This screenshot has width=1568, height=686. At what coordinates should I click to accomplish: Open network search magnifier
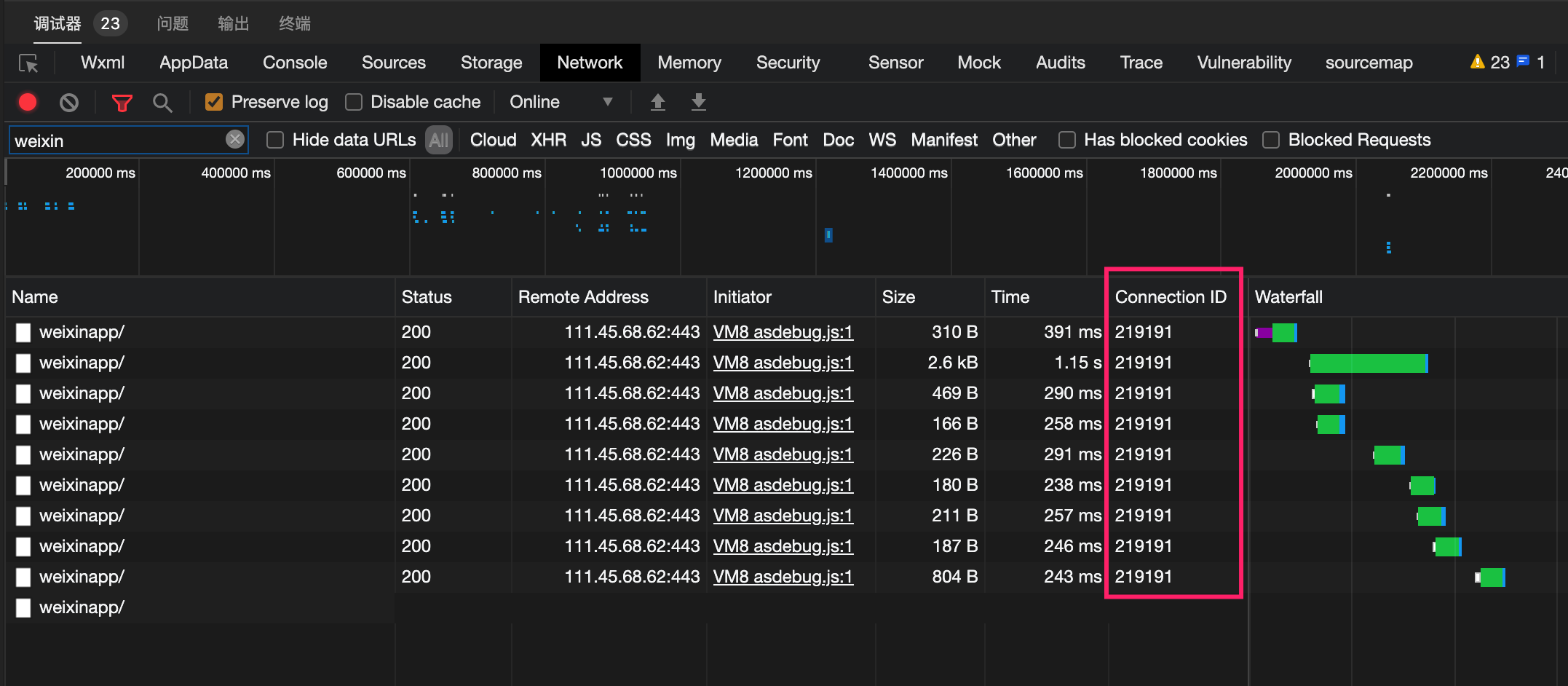tap(162, 103)
